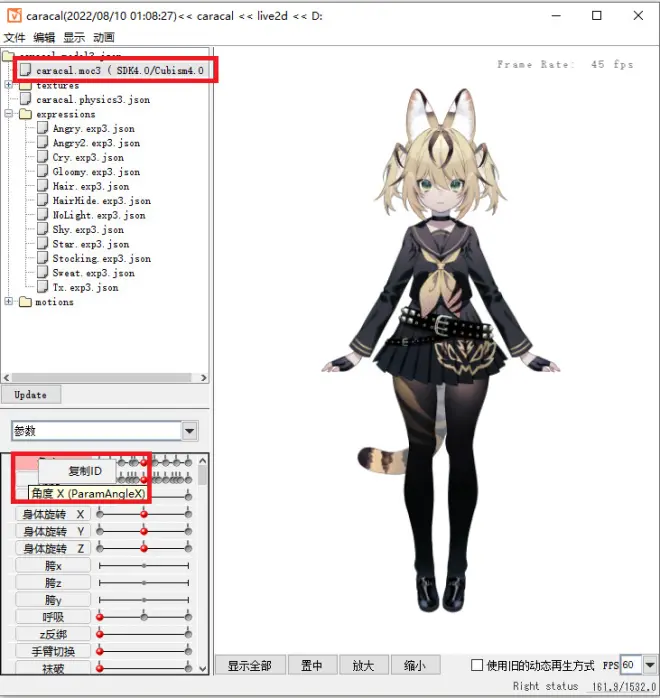Expand the textures folder

[8, 85]
